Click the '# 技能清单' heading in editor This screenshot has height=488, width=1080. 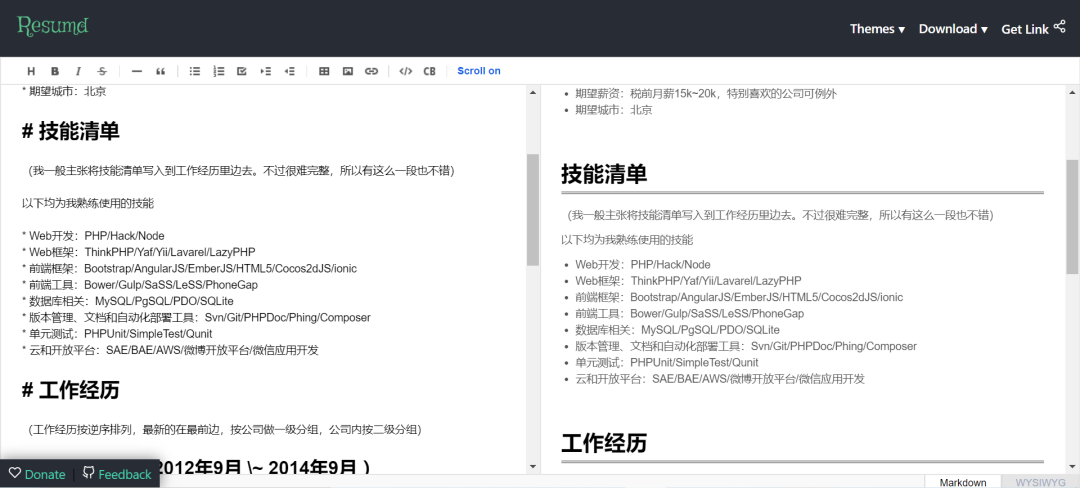(71, 131)
